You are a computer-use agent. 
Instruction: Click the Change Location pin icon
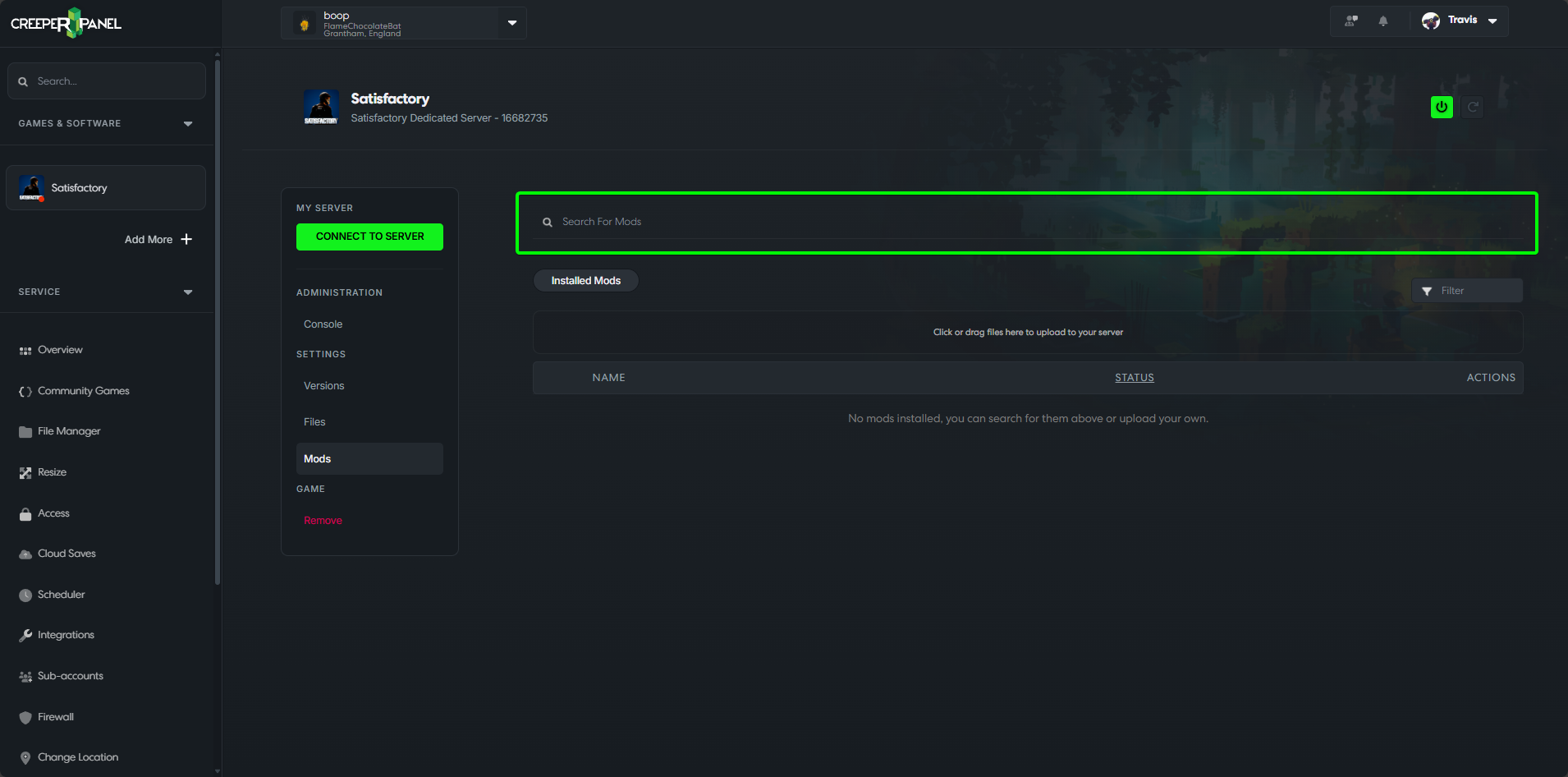(x=25, y=758)
